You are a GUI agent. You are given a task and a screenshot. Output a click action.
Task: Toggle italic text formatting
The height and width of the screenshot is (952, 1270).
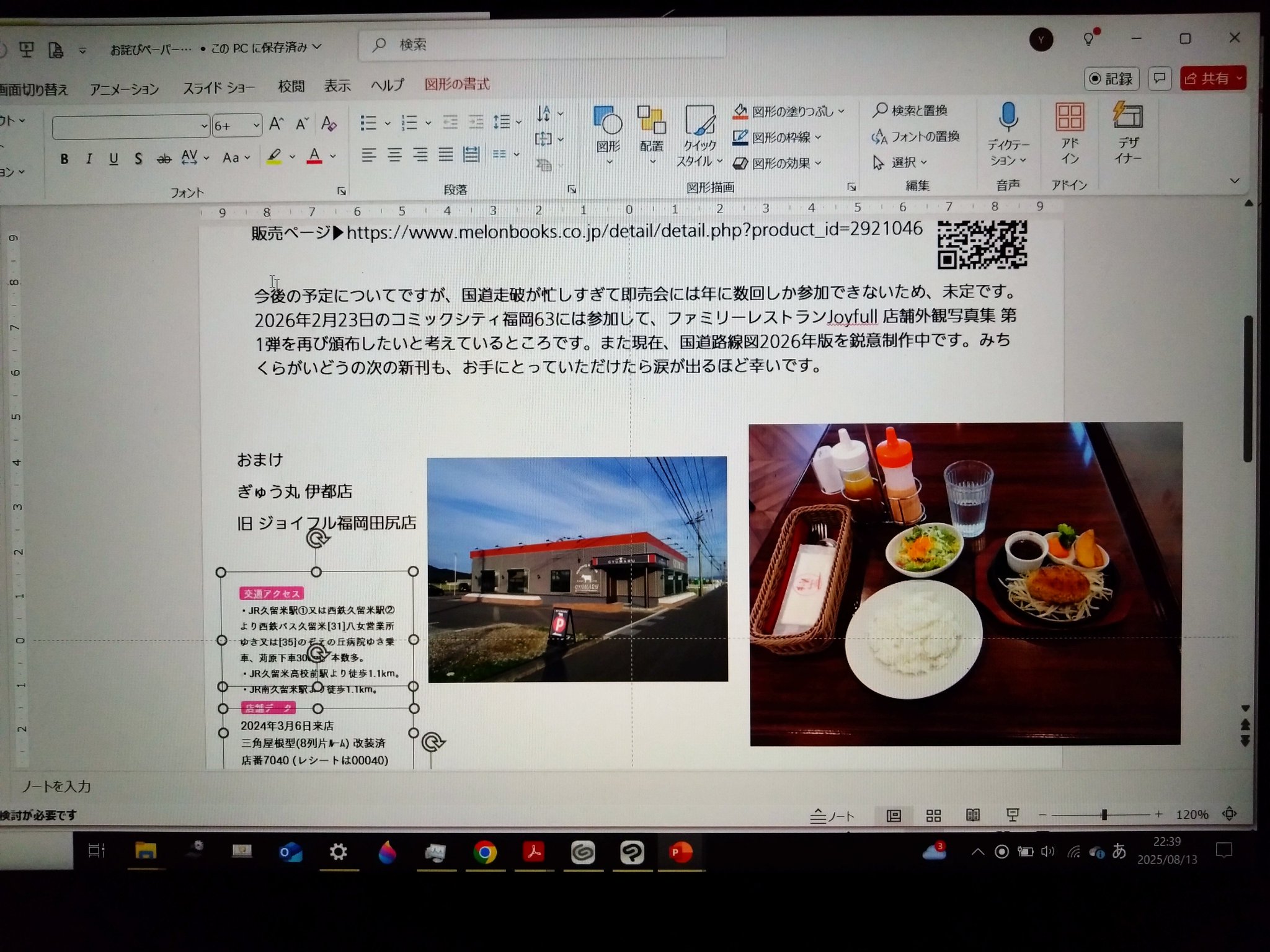coord(89,159)
